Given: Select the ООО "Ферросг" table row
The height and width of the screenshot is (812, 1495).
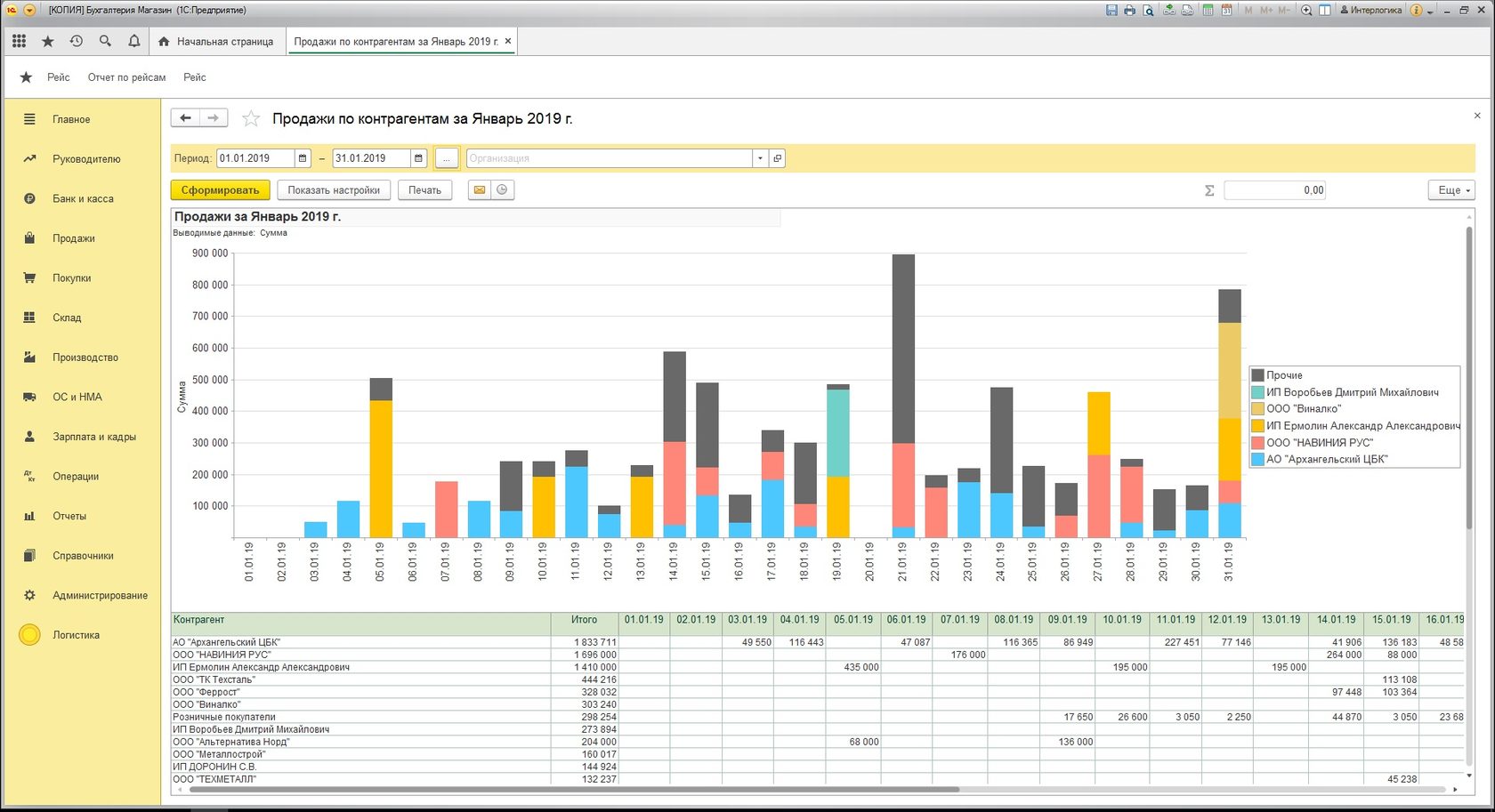Looking at the screenshot, I should (x=817, y=692).
